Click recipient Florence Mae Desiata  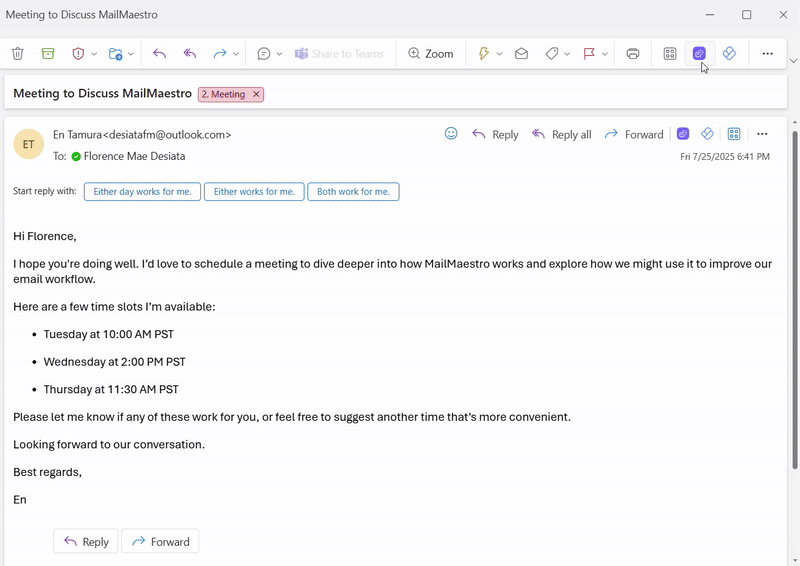[x=134, y=156]
